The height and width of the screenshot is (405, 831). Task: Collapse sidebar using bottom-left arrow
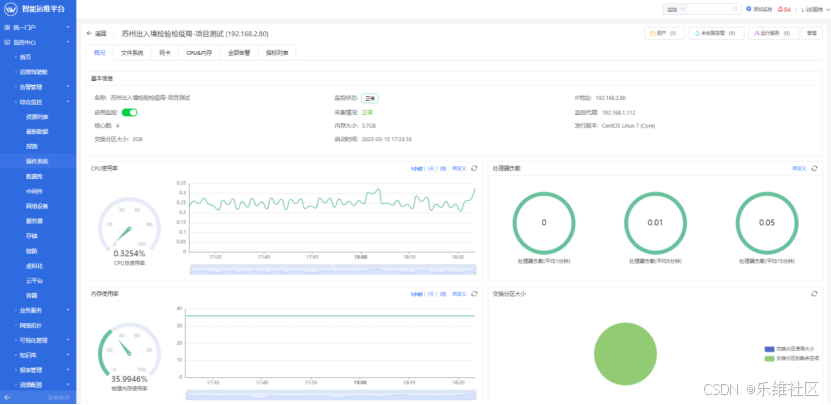7,397
